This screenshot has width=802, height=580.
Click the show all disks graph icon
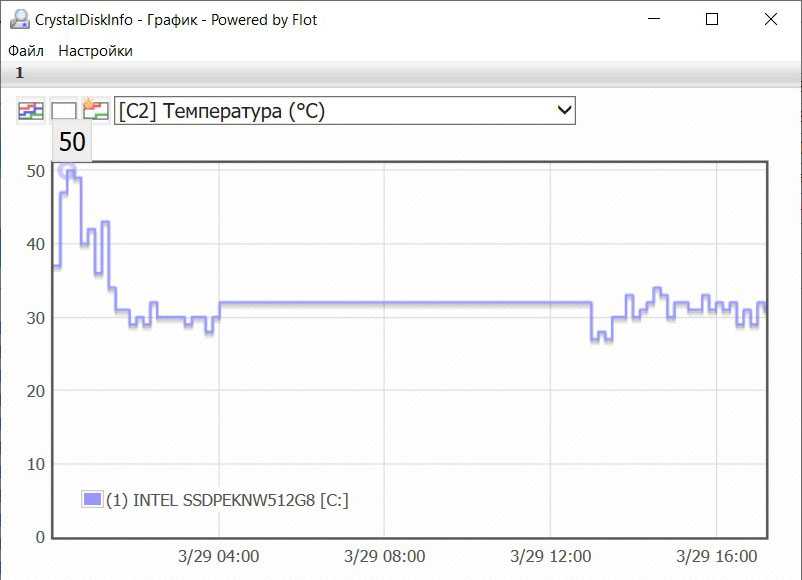coord(31,111)
